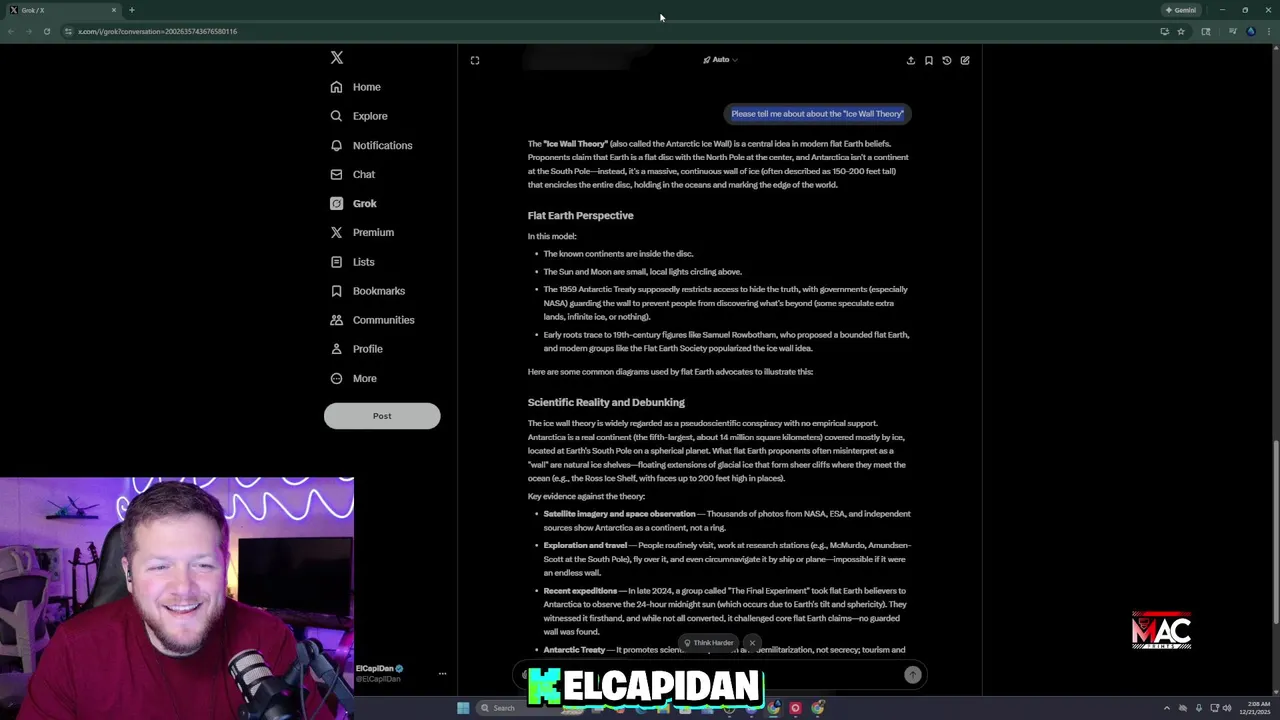
Task: Close the Grok / X browser tab
Action: pos(114,10)
